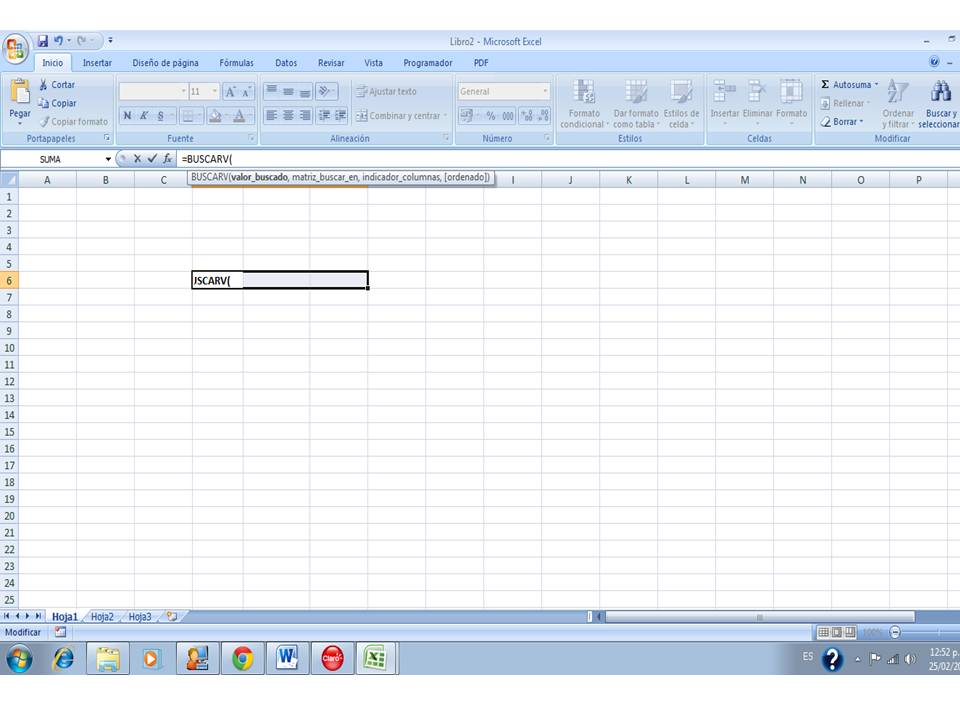Copy selection with Copiar
The width and height of the screenshot is (960, 720).
(x=57, y=103)
